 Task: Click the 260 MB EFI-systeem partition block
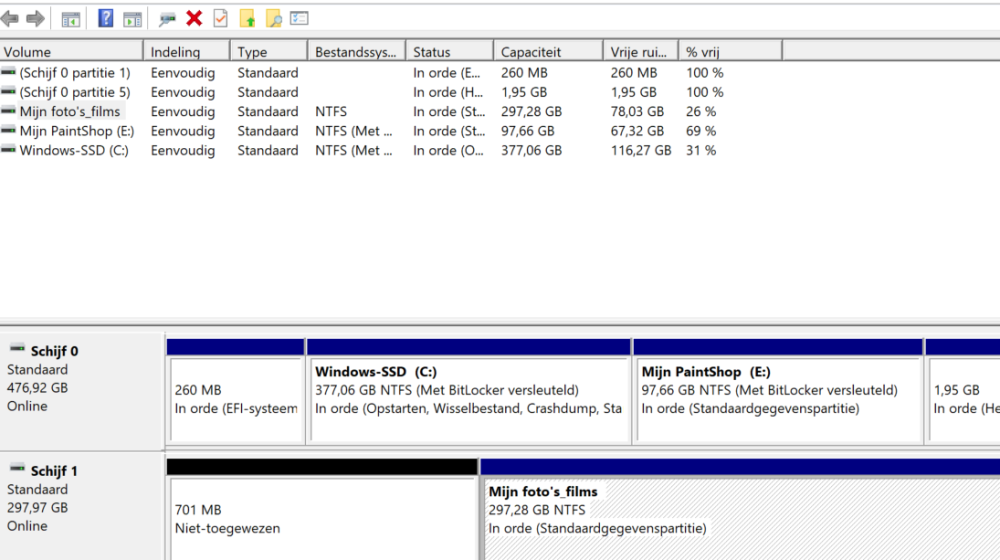click(235, 391)
